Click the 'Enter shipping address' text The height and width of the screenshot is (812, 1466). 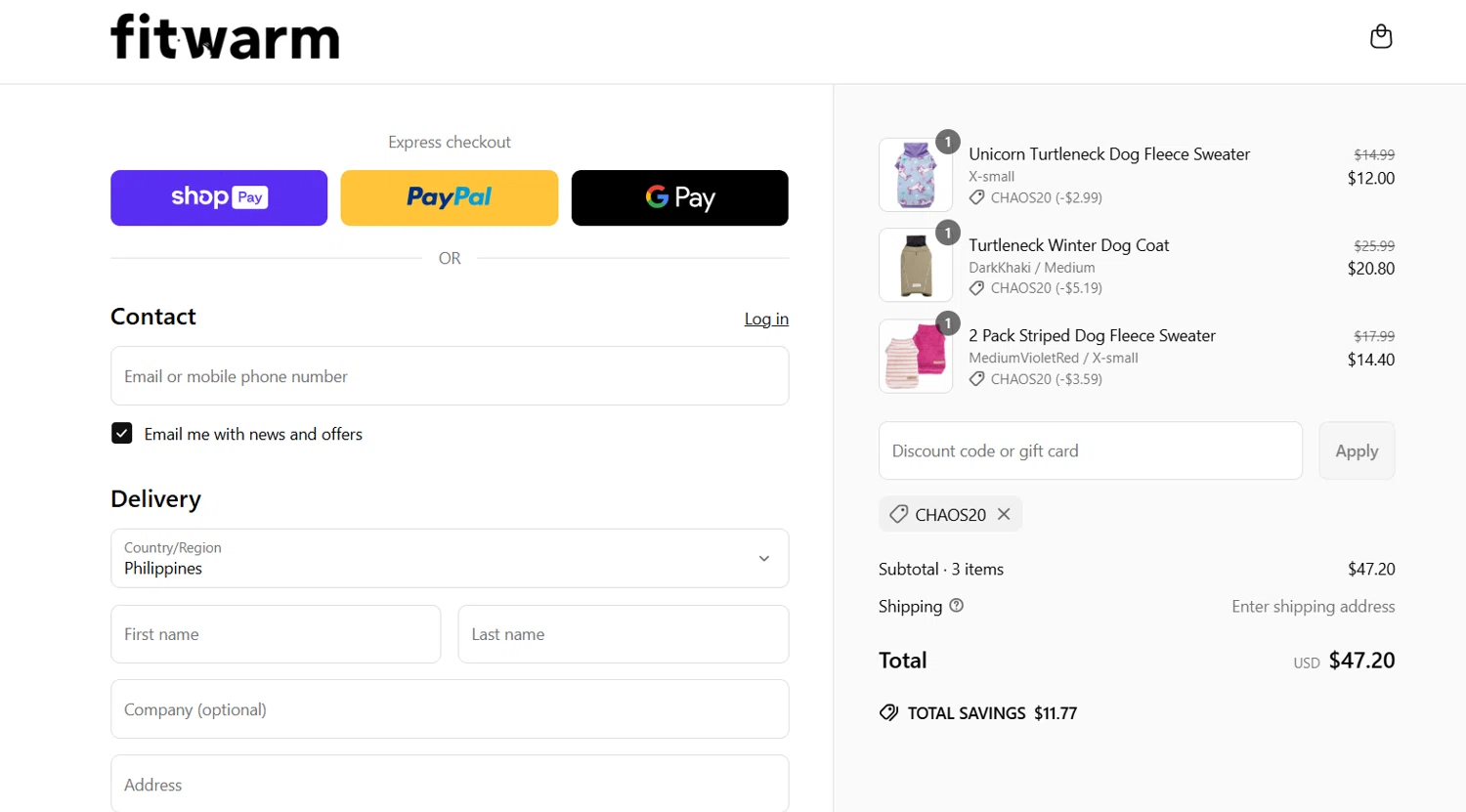1314,607
